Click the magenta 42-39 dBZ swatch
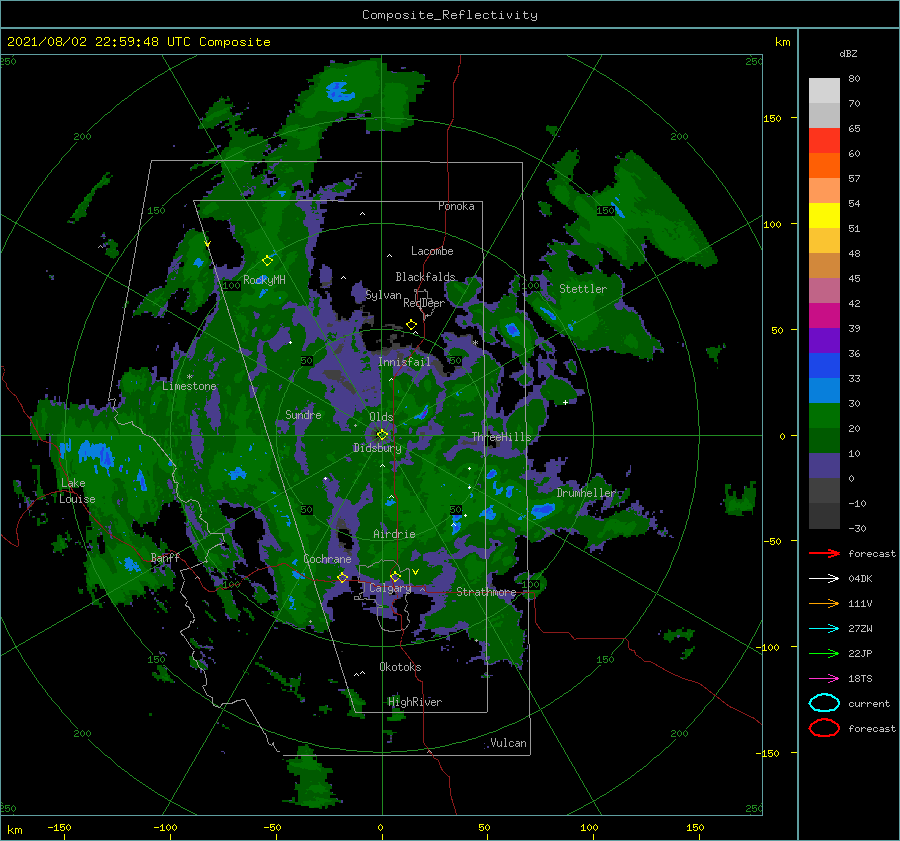Screen dimensions: 900x841 tap(824, 315)
